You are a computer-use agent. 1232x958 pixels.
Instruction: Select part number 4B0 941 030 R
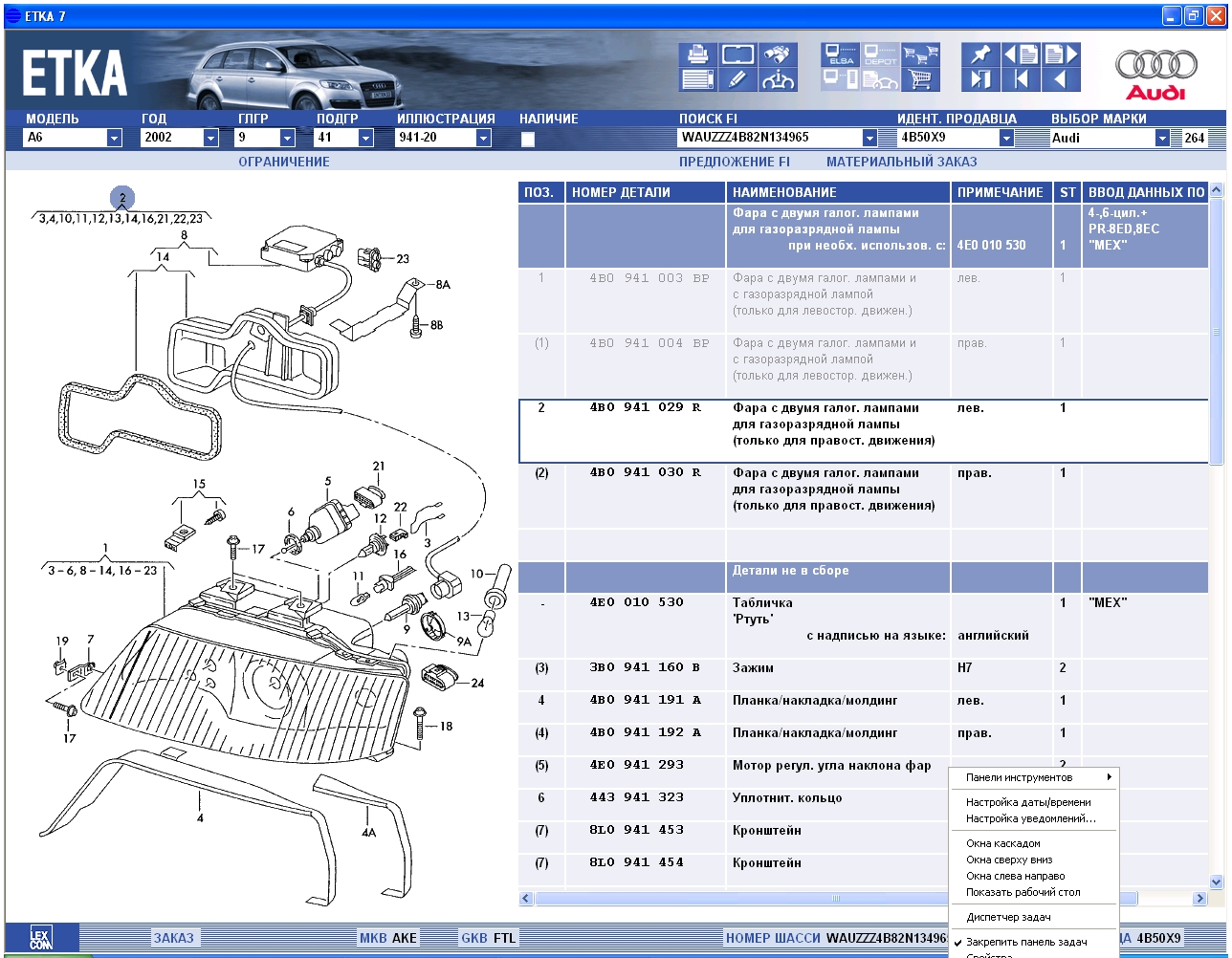pos(646,473)
